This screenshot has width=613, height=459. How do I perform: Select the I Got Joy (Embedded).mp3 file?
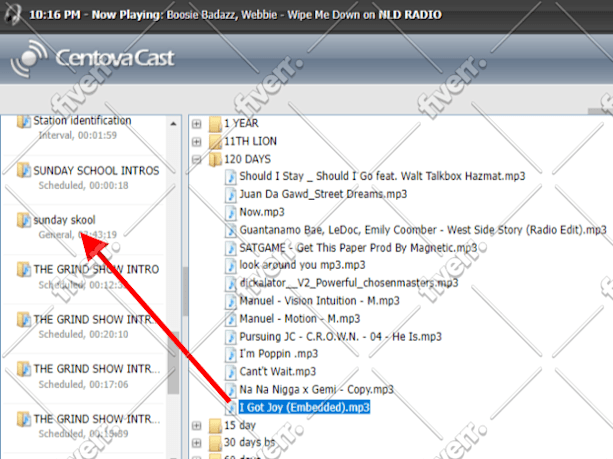(304, 407)
